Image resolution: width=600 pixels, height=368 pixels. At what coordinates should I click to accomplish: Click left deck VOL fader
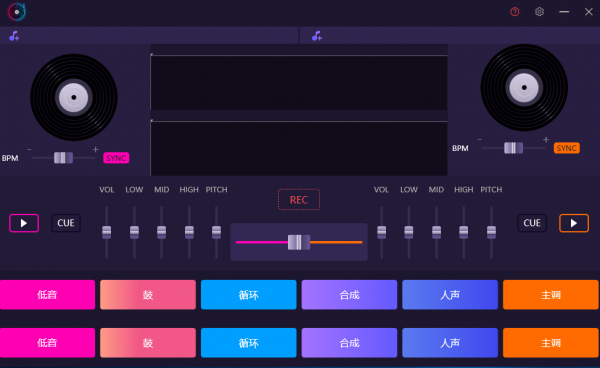(106, 232)
